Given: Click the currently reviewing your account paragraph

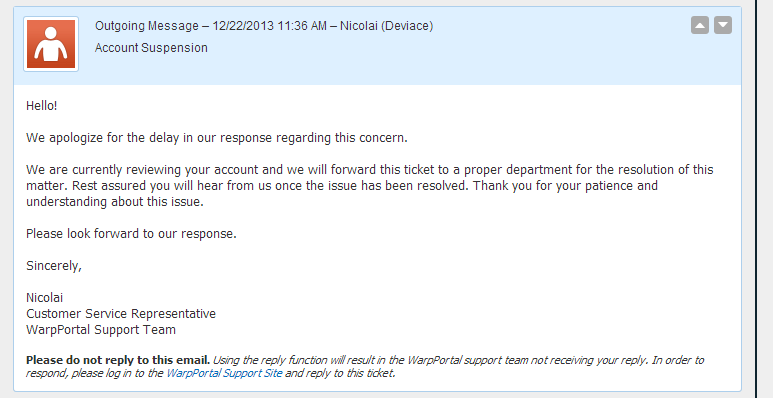Looking at the screenshot, I should [370, 185].
